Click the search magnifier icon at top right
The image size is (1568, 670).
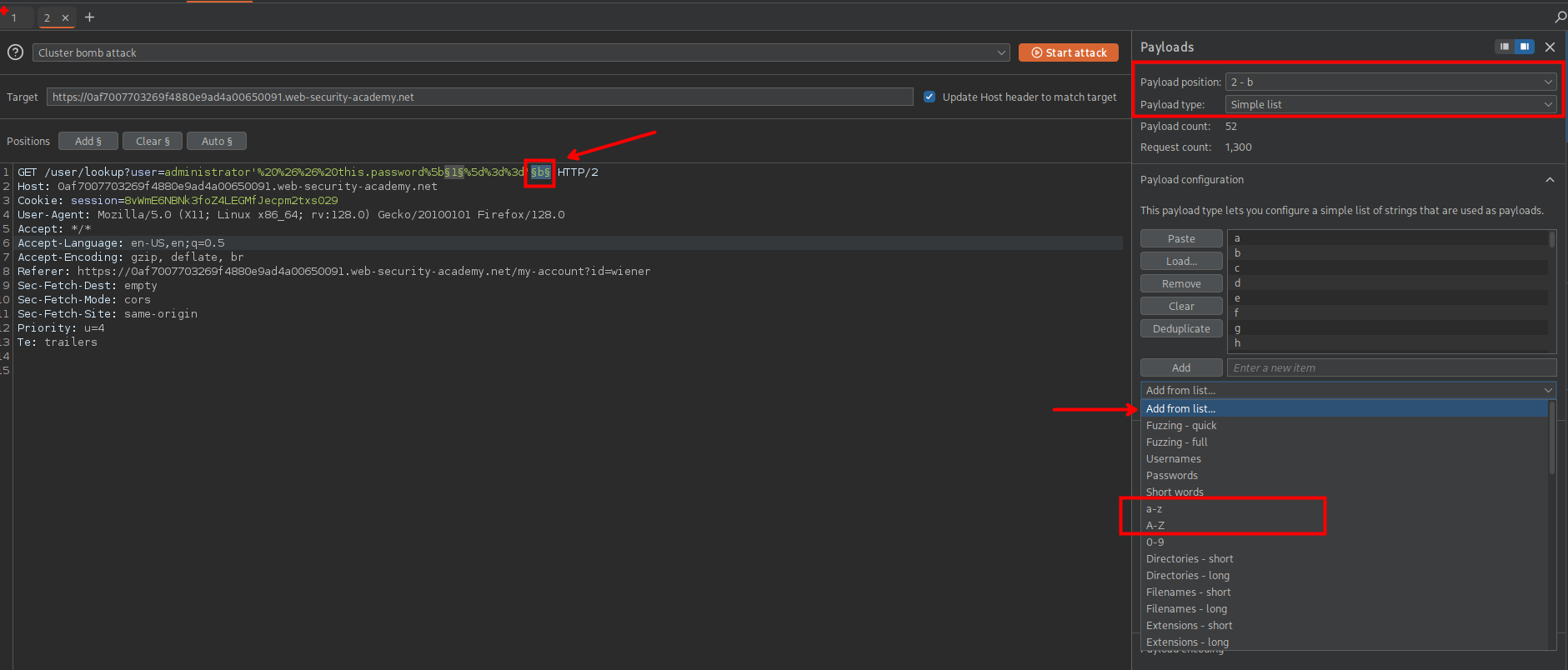click(1560, 17)
